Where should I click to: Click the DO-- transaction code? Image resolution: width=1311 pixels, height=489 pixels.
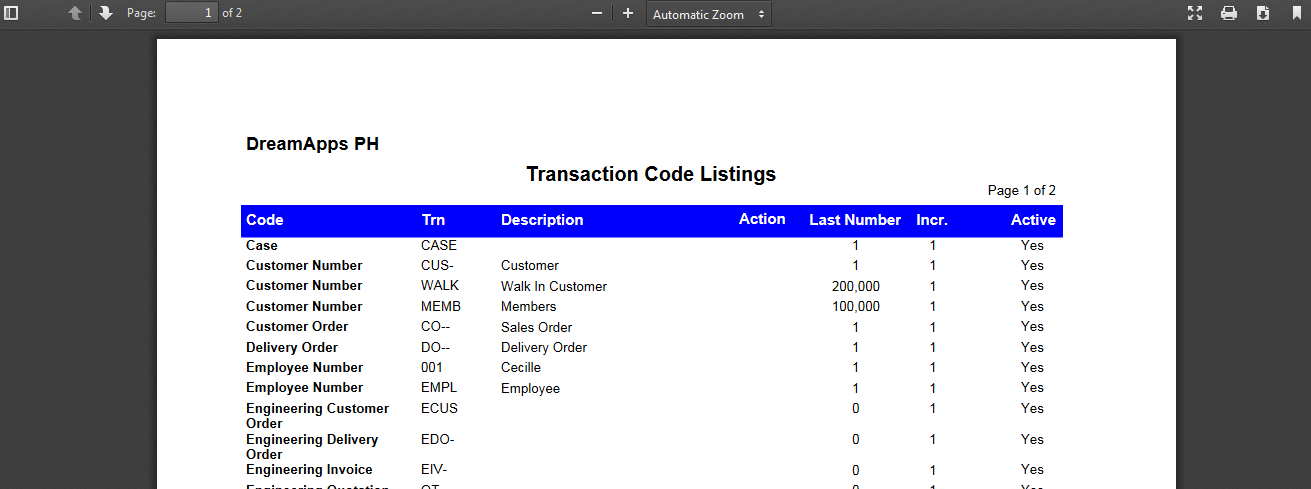[x=436, y=347]
